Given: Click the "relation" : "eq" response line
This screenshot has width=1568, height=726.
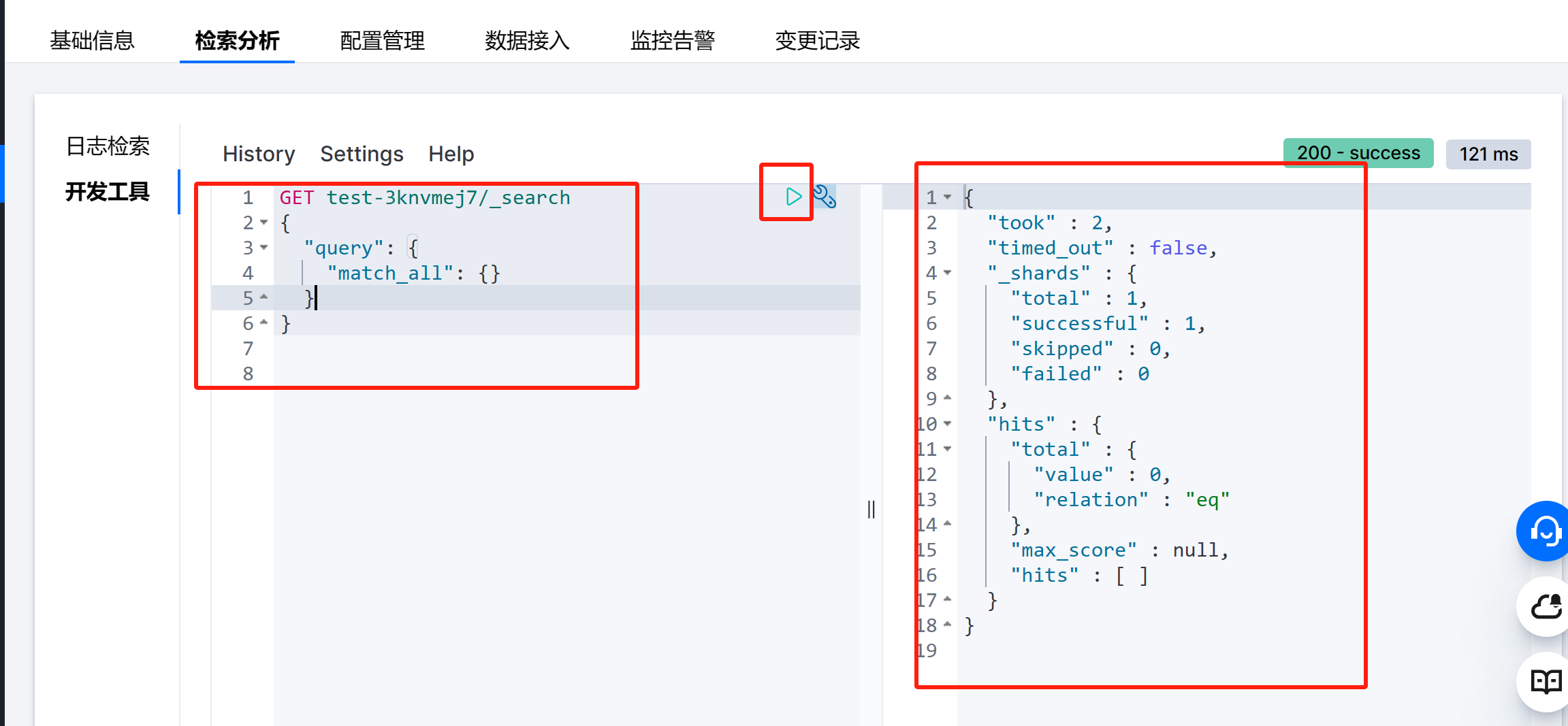Looking at the screenshot, I should pyautogui.click(x=1132, y=499).
